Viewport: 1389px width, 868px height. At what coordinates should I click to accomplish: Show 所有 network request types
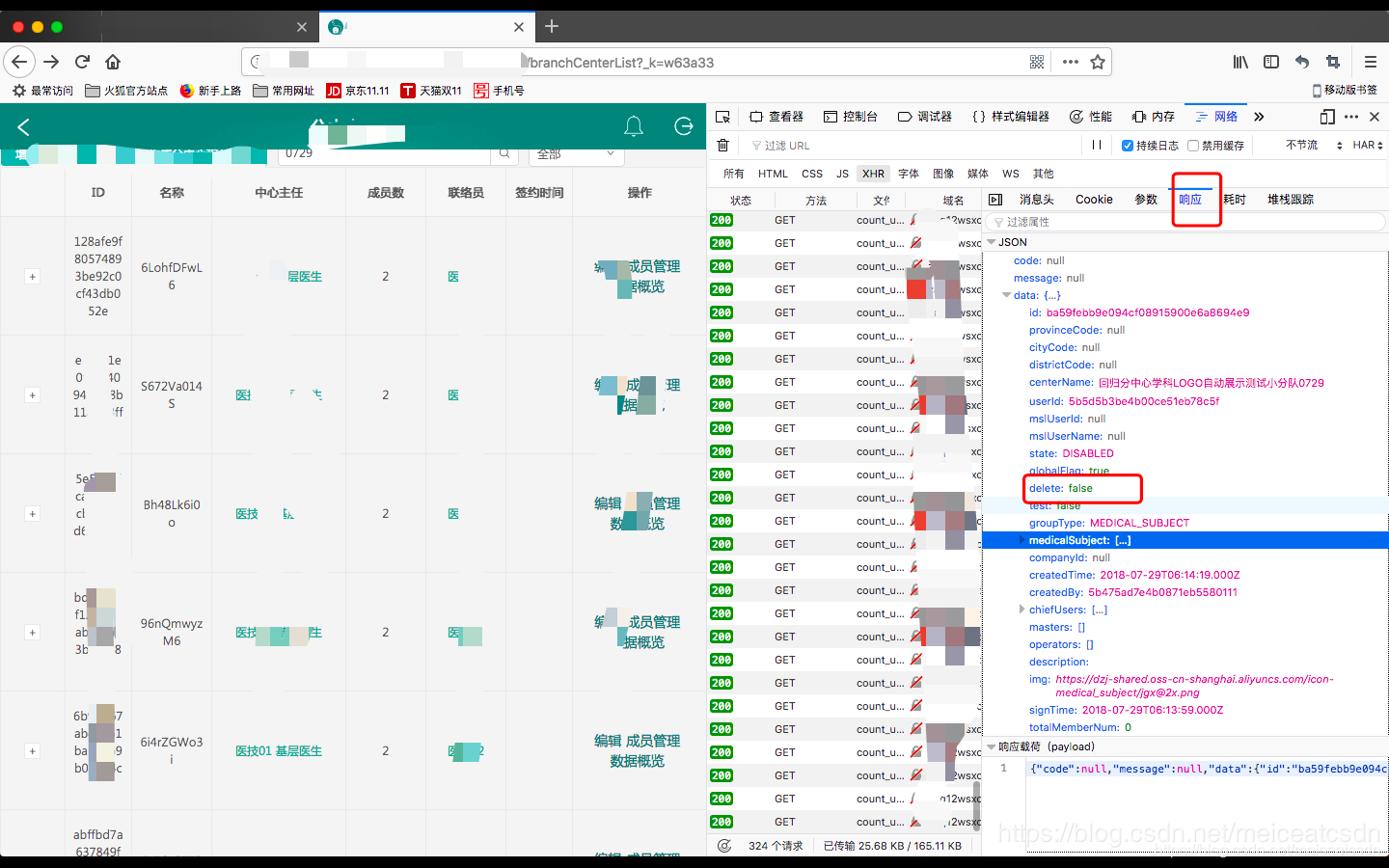point(734,174)
